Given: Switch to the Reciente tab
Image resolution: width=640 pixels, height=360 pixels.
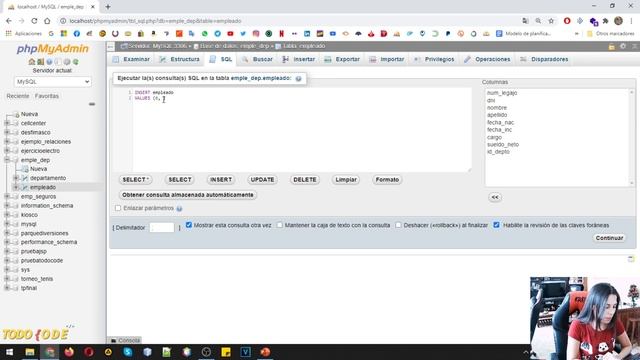Looking at the screenshot, I should tap(18, 96).
